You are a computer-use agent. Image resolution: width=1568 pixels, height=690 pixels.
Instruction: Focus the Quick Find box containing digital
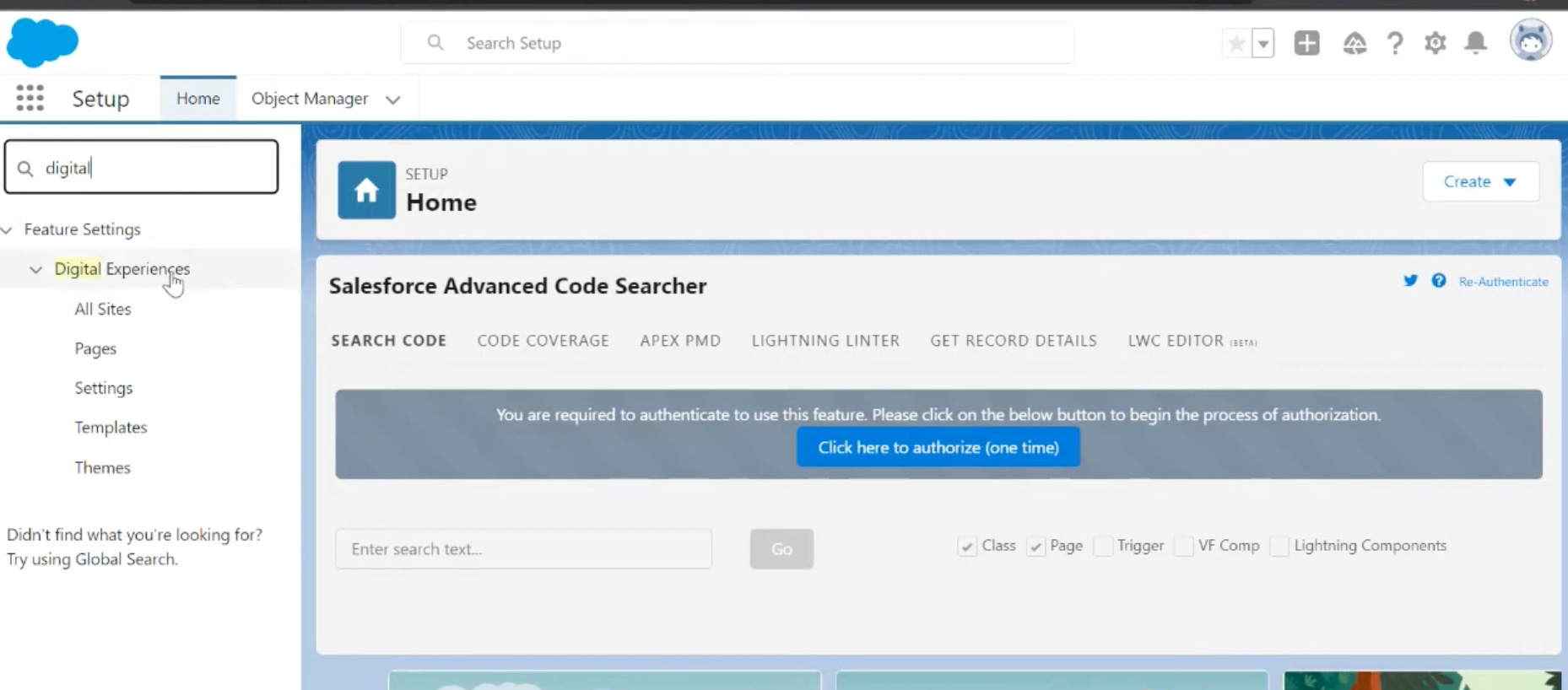click(141, 167)
